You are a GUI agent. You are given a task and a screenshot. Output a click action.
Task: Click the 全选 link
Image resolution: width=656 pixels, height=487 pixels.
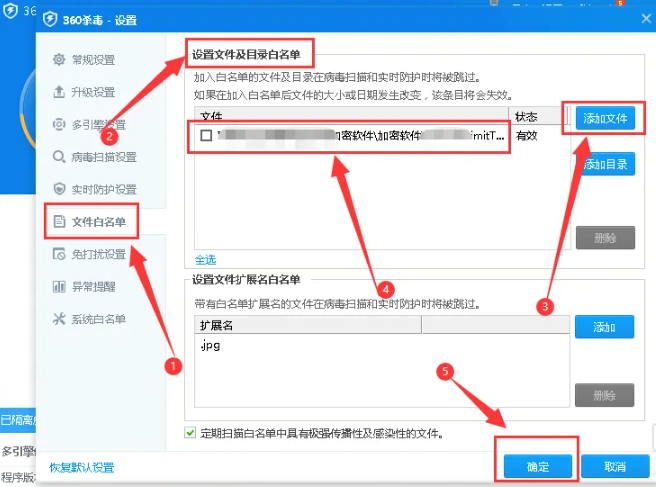click(x=205, y=260)
